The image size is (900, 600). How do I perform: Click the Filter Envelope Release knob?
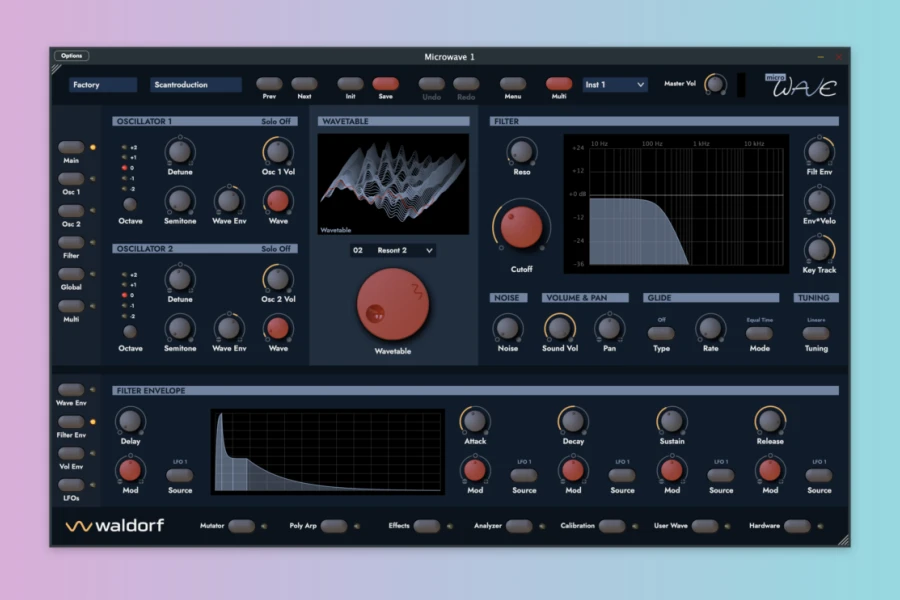[x=770, y=421]
